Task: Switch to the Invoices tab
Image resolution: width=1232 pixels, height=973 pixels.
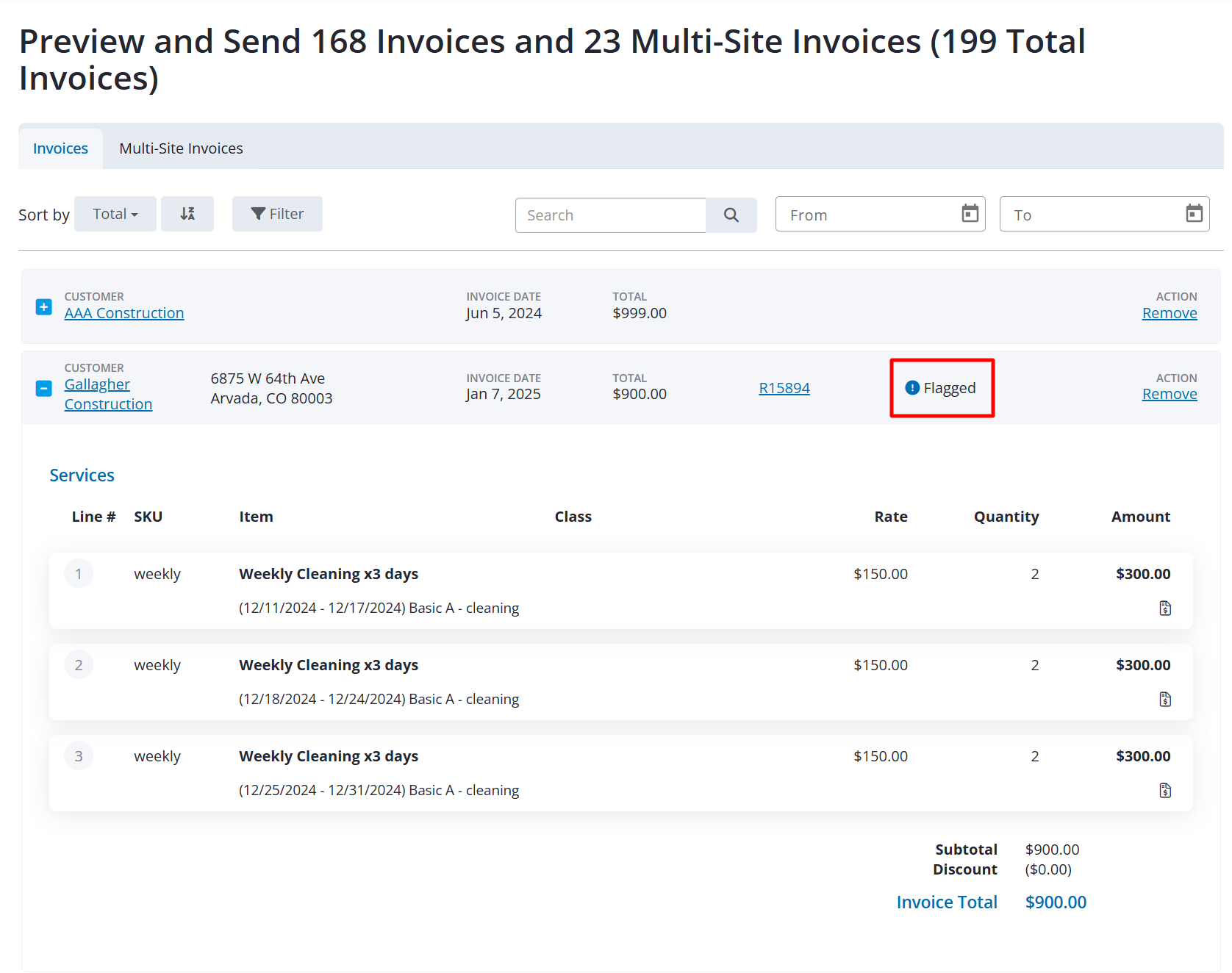Action: tap(60, 148)
